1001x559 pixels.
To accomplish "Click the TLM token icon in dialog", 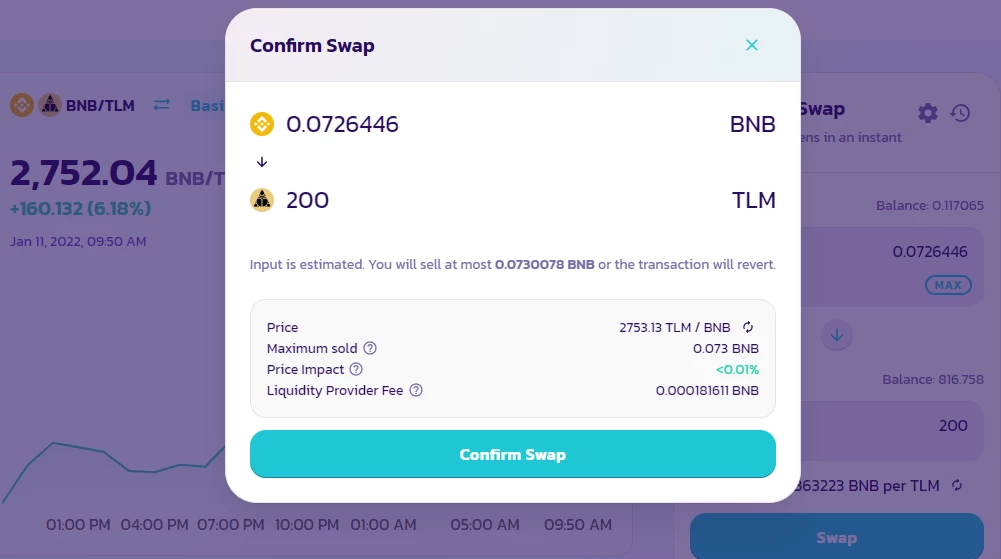I will (262, 200).
